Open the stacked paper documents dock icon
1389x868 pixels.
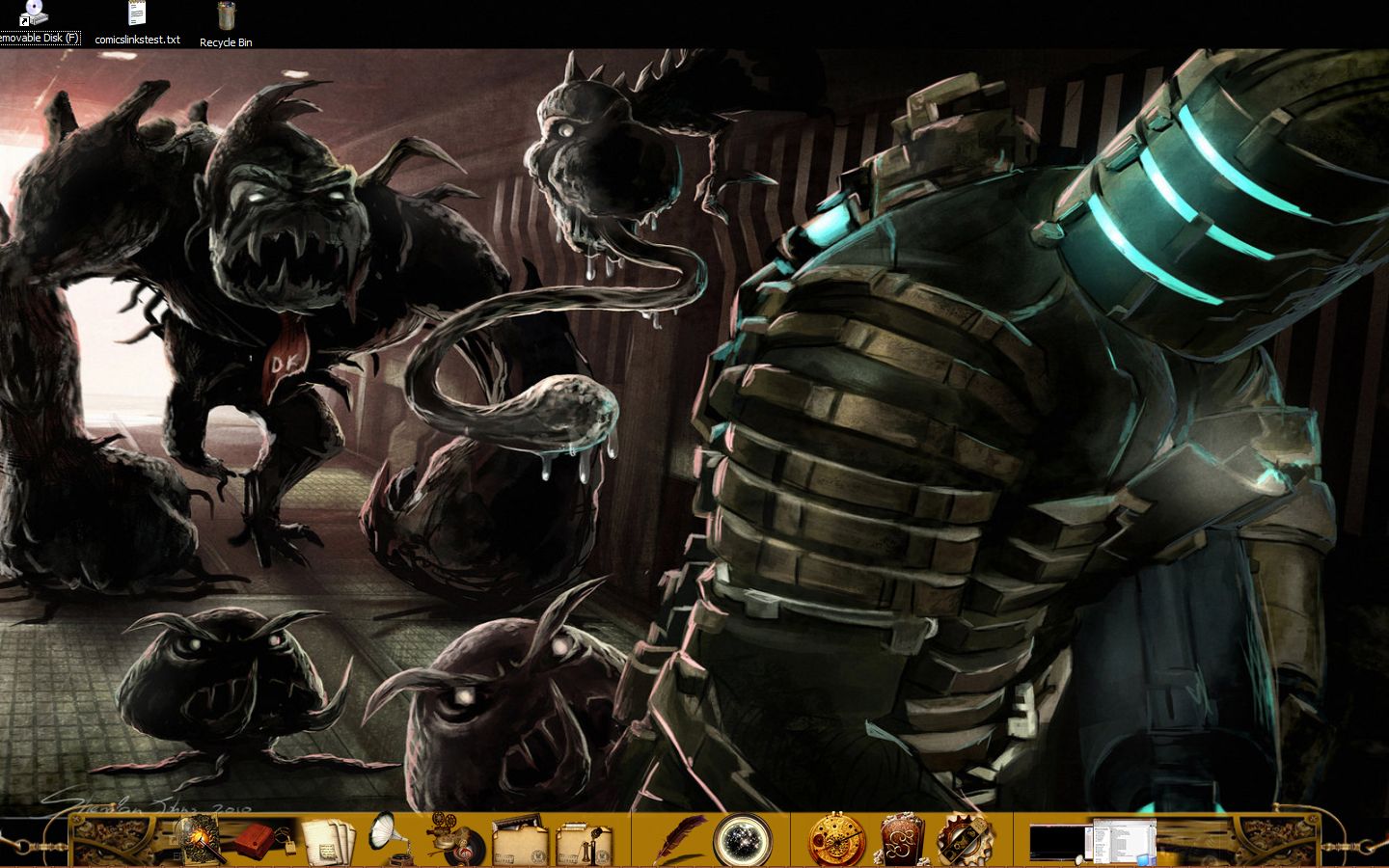(328, 841)
